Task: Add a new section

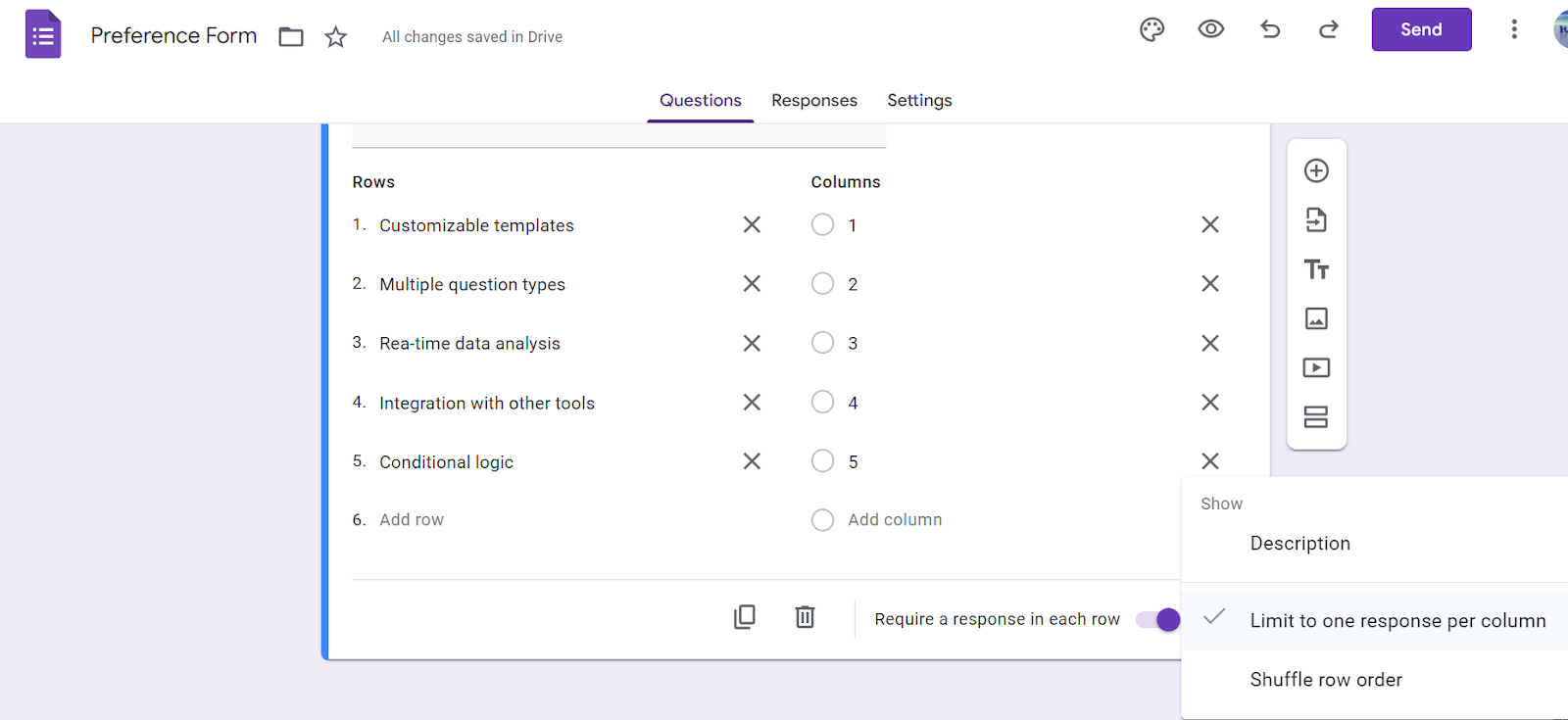Action: [1316, 417]
